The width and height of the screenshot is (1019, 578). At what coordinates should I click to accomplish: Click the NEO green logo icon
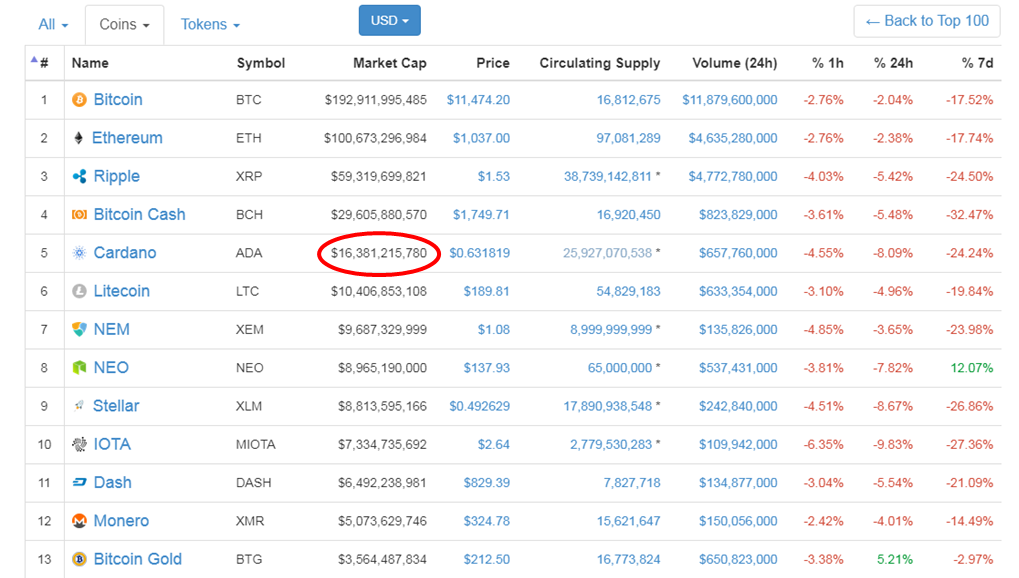point(79,367)
